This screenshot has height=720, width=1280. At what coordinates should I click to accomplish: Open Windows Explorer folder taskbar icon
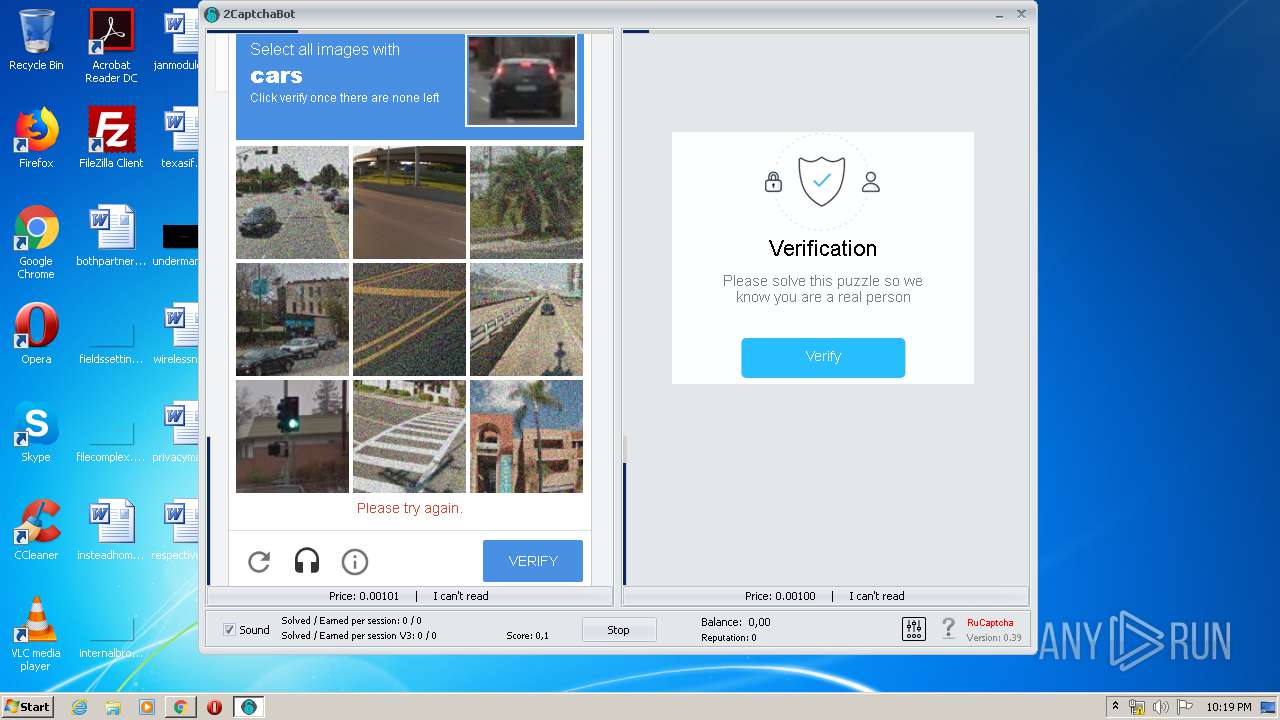pos(113,707)
